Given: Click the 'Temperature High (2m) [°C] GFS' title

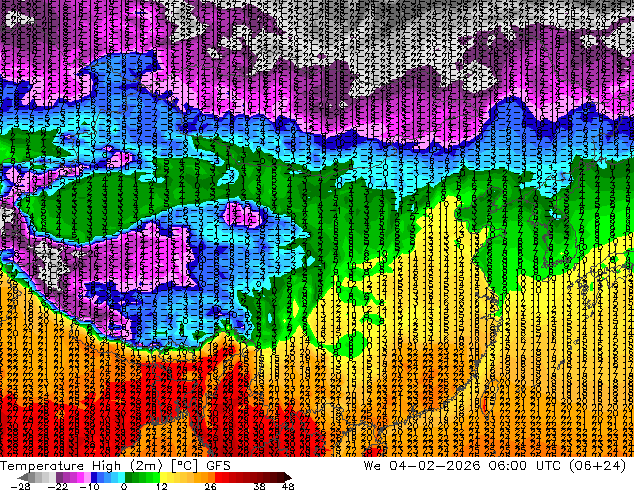Looking at the screenshot, I should tap(115, 466).
